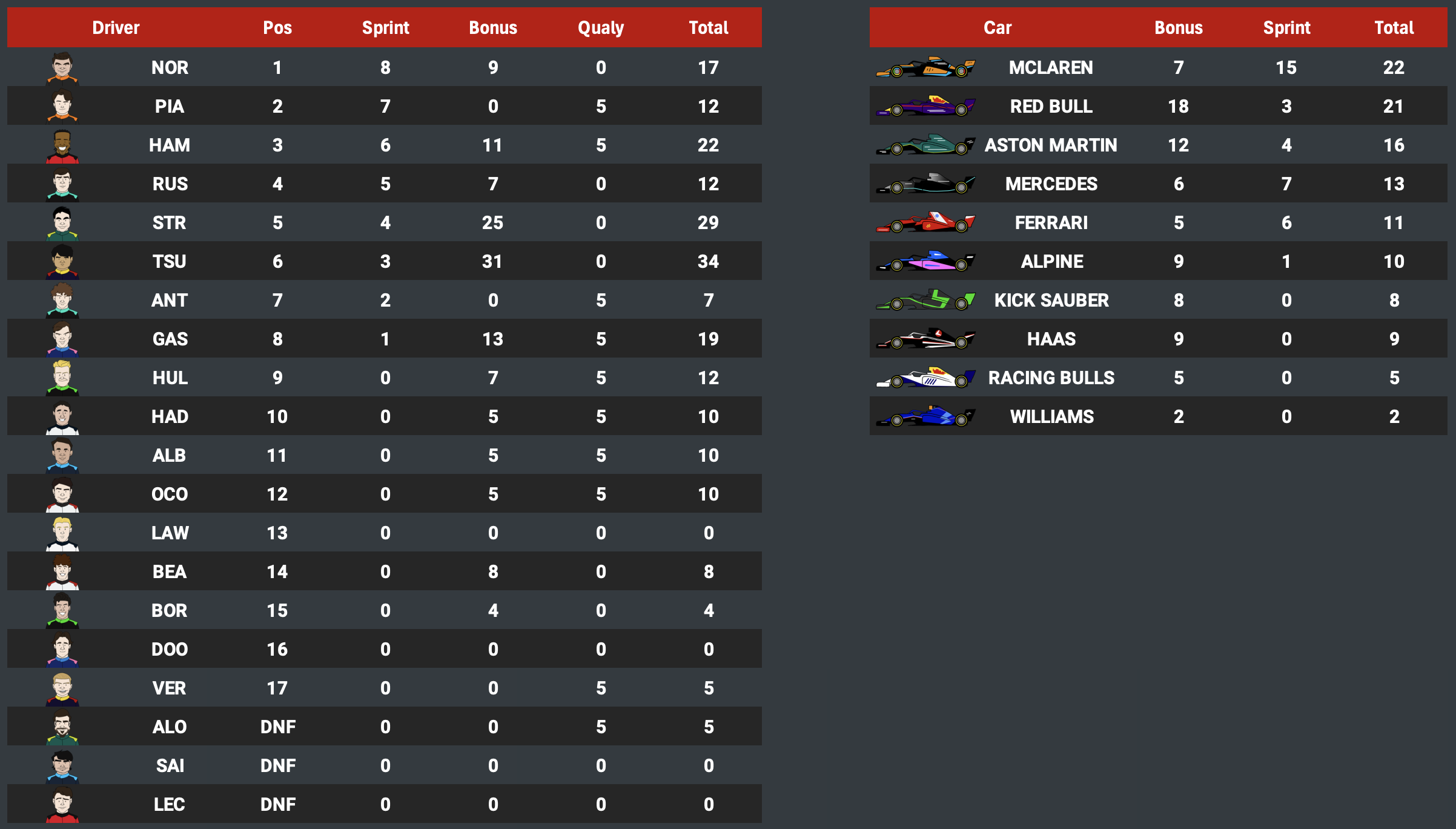Click the STR driver avatar
The image size is (1456, 829).
coord(62,222)
